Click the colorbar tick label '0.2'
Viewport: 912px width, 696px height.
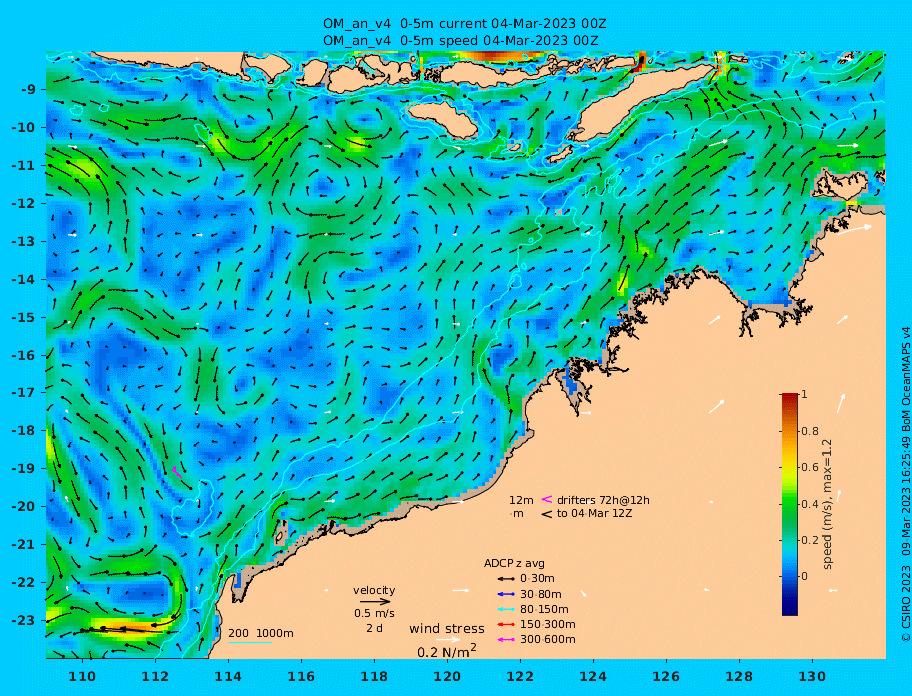[x=810, y=540]
